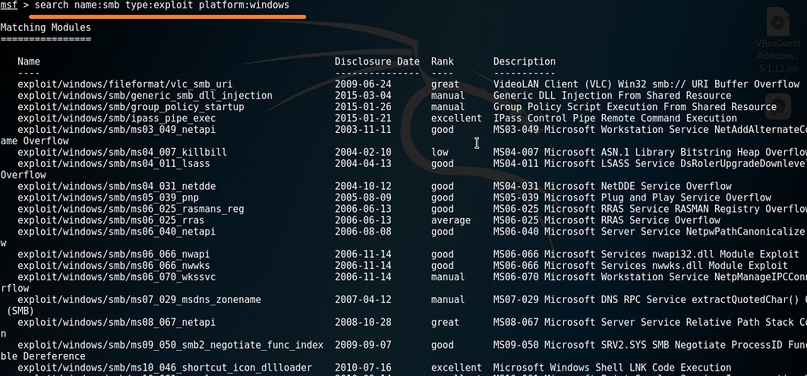Click the Description column header

(524, 62)
